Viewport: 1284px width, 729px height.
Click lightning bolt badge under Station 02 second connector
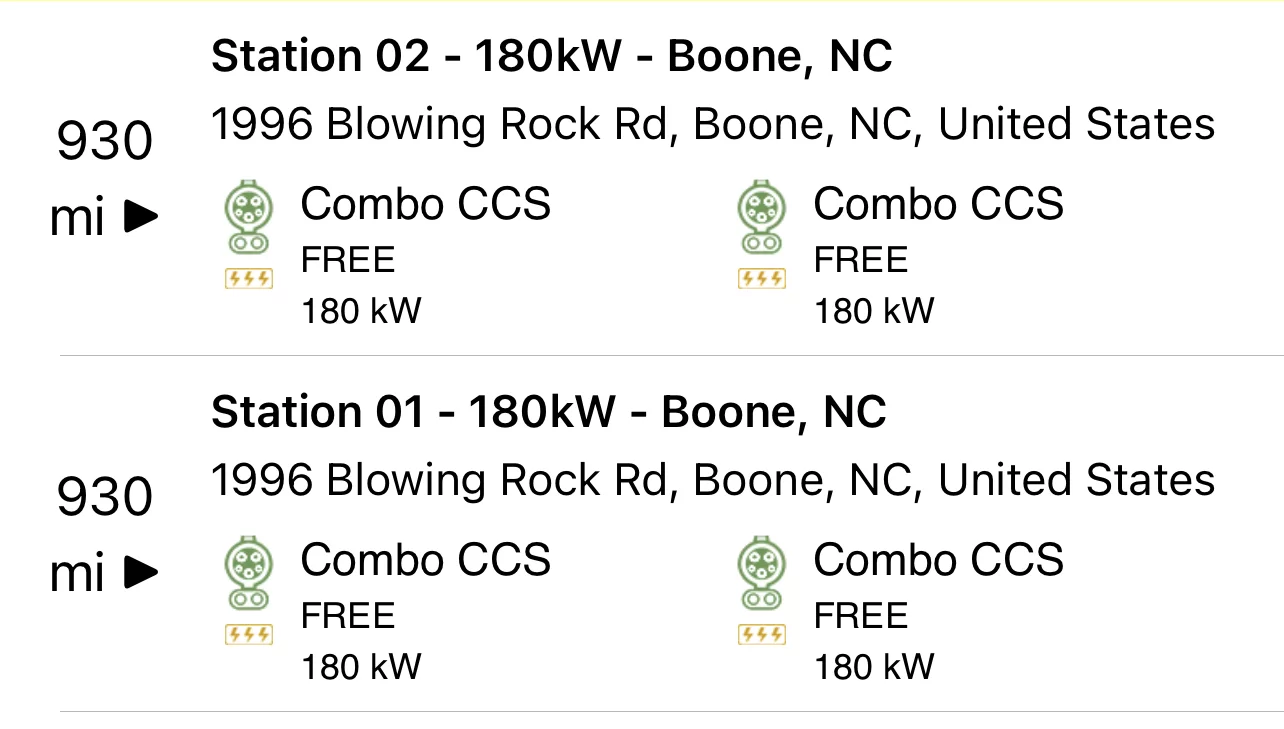762,279
